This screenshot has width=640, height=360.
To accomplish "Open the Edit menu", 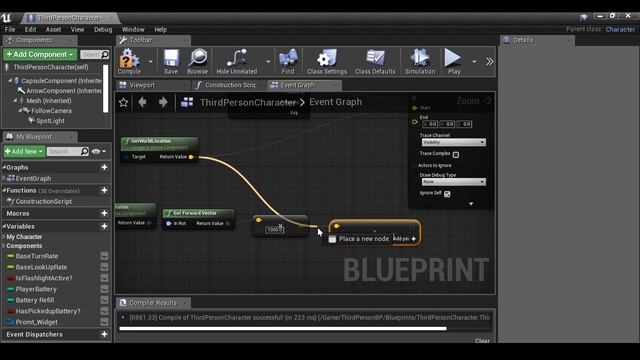I will [30, 29].
